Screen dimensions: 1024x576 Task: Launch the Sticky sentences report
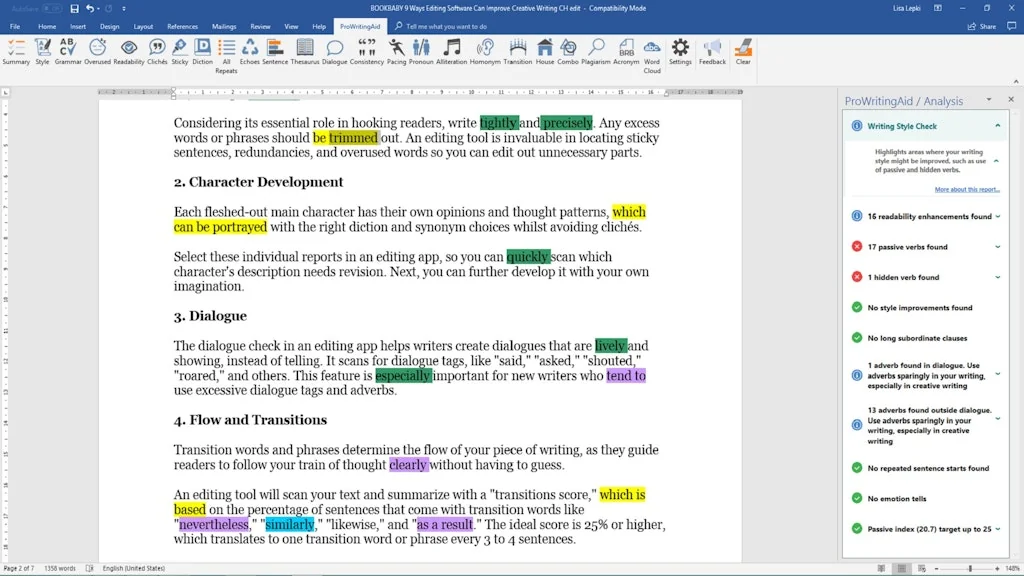click(181, 52)
